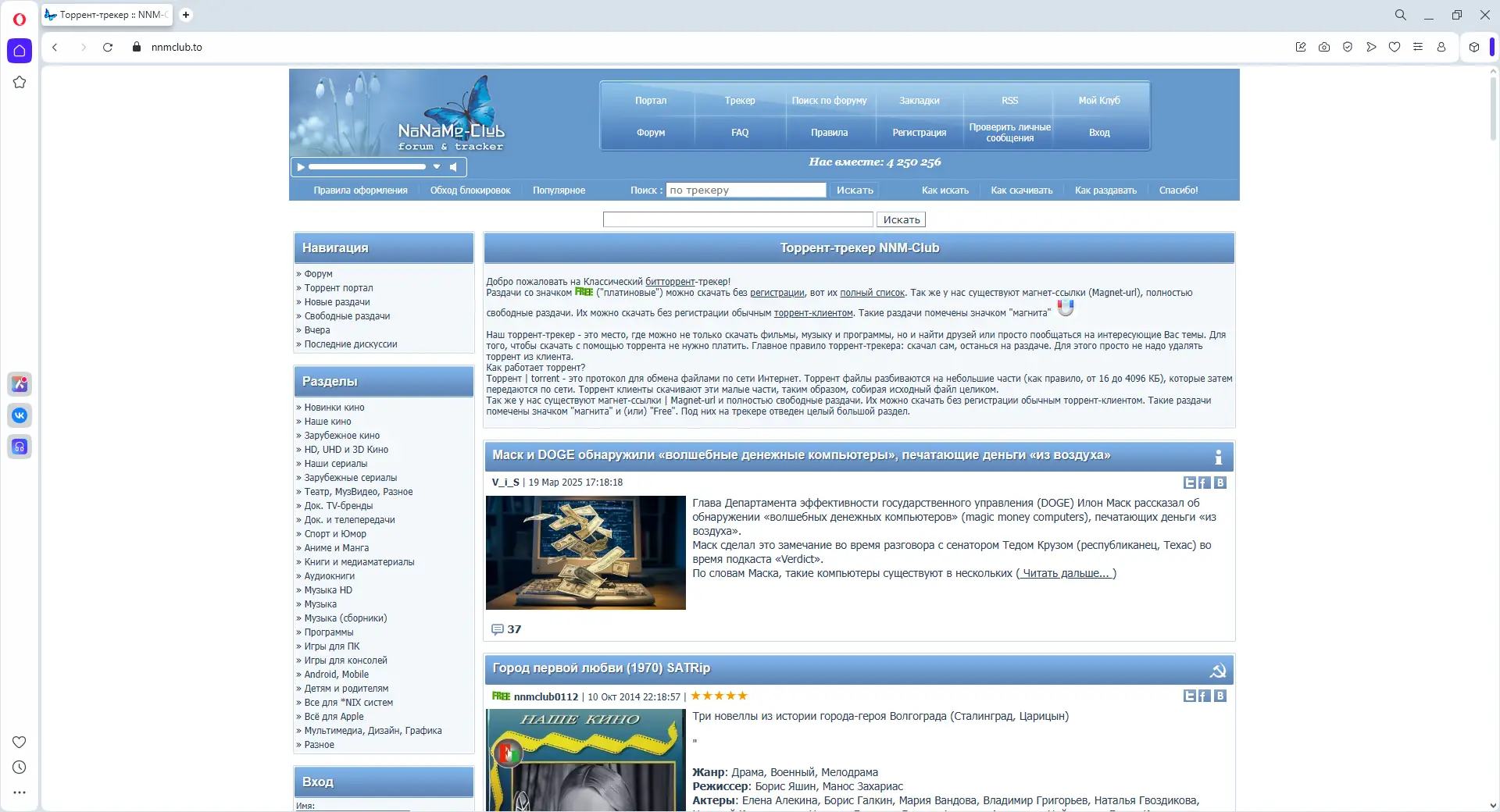The width and height of the screenshot is (1500, 812).
Task: Take a snapshot with camera icon
Action: point(1324,47)
